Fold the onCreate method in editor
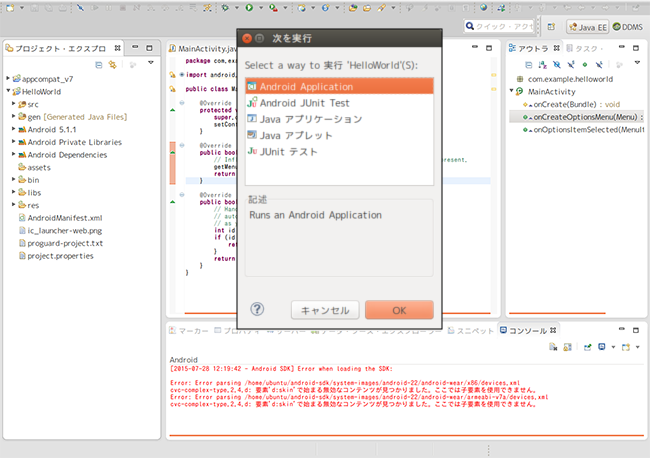 point(182,103)
